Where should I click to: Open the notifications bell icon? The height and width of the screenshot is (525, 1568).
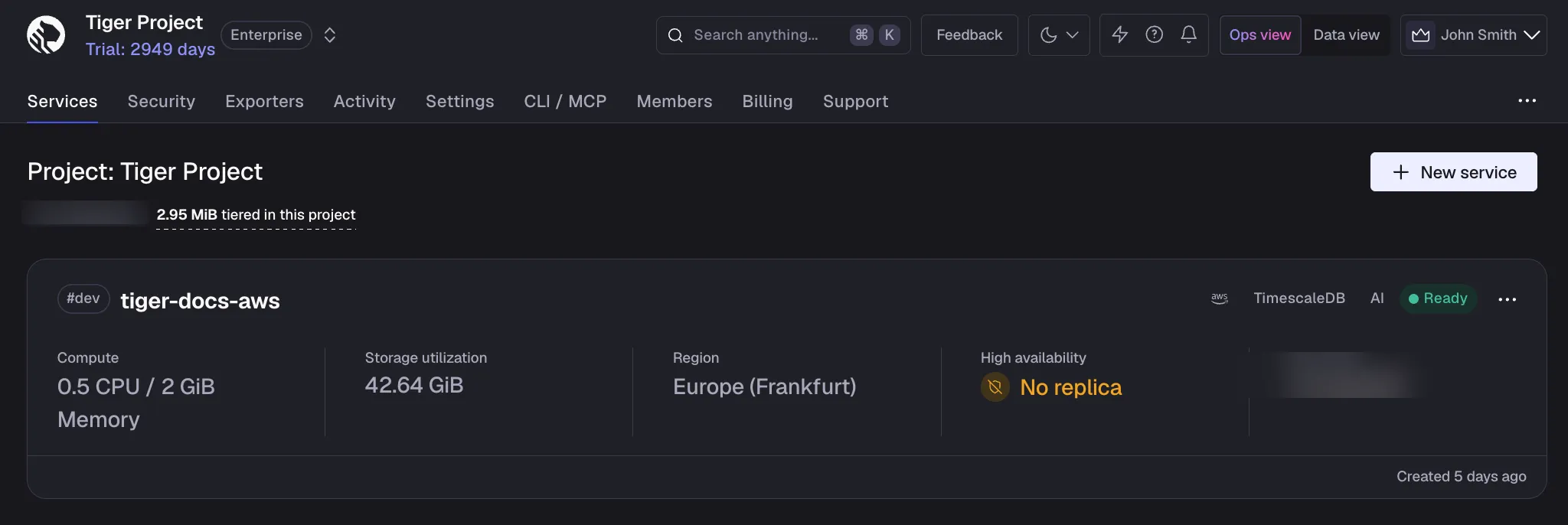click(1188, 34)
